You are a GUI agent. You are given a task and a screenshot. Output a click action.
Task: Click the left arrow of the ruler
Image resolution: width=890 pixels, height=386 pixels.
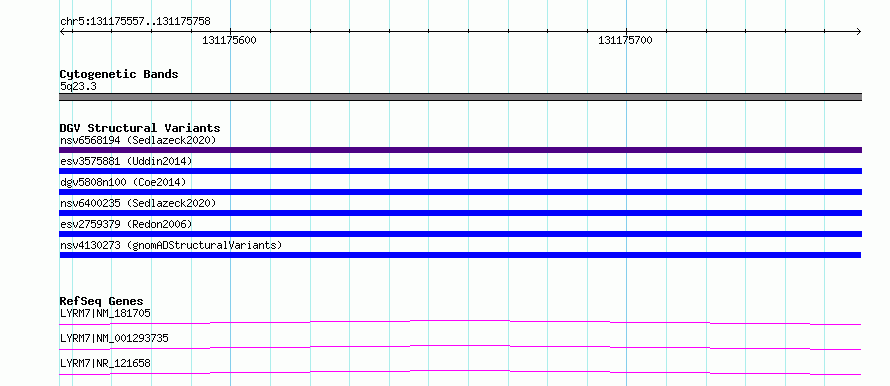click(x=63, y=31)
